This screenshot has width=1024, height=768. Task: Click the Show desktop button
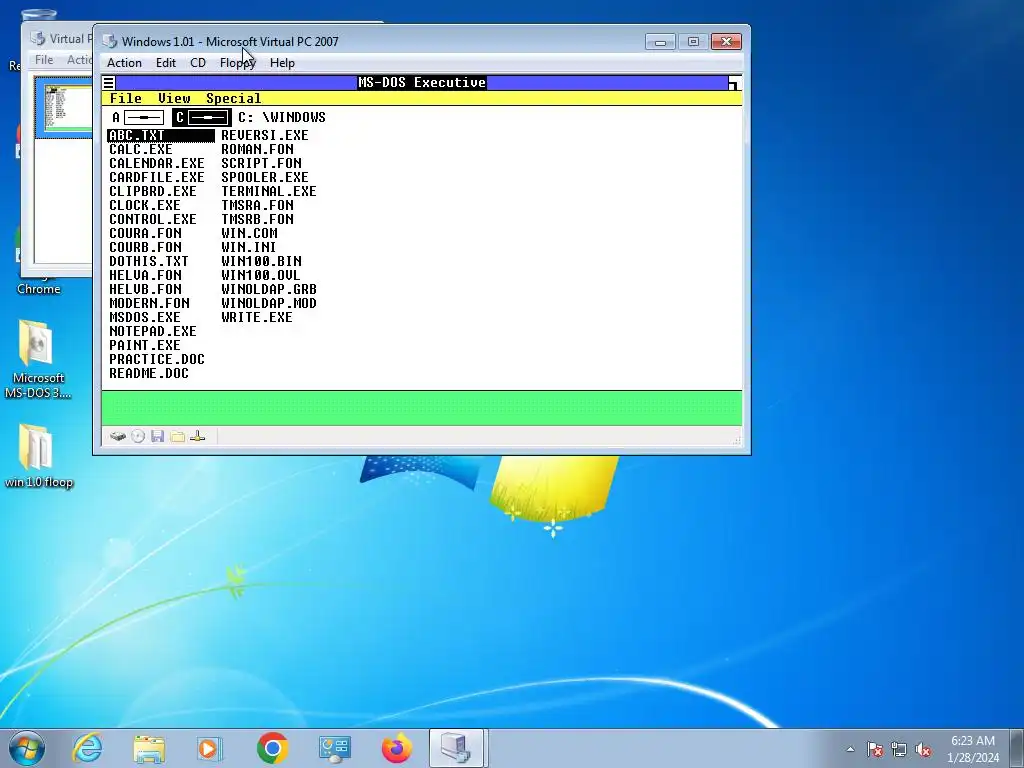click(x=1017, y=748)
